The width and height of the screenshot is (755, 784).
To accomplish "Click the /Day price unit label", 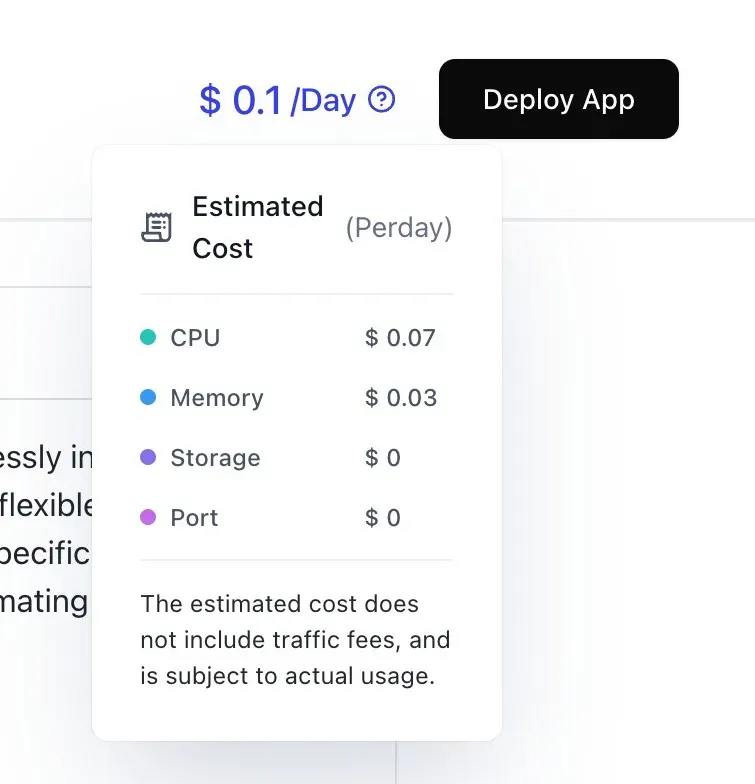I will (x=323, y=101).
